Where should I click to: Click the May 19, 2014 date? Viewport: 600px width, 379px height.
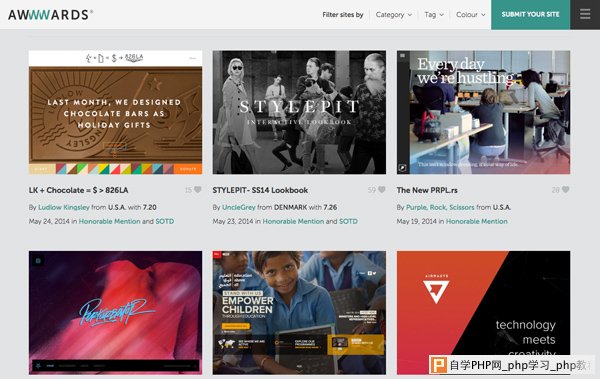pos(417,221)
